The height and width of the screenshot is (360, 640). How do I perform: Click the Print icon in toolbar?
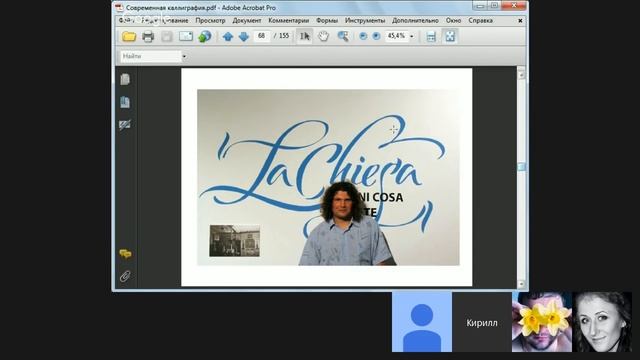pos(148,36)
